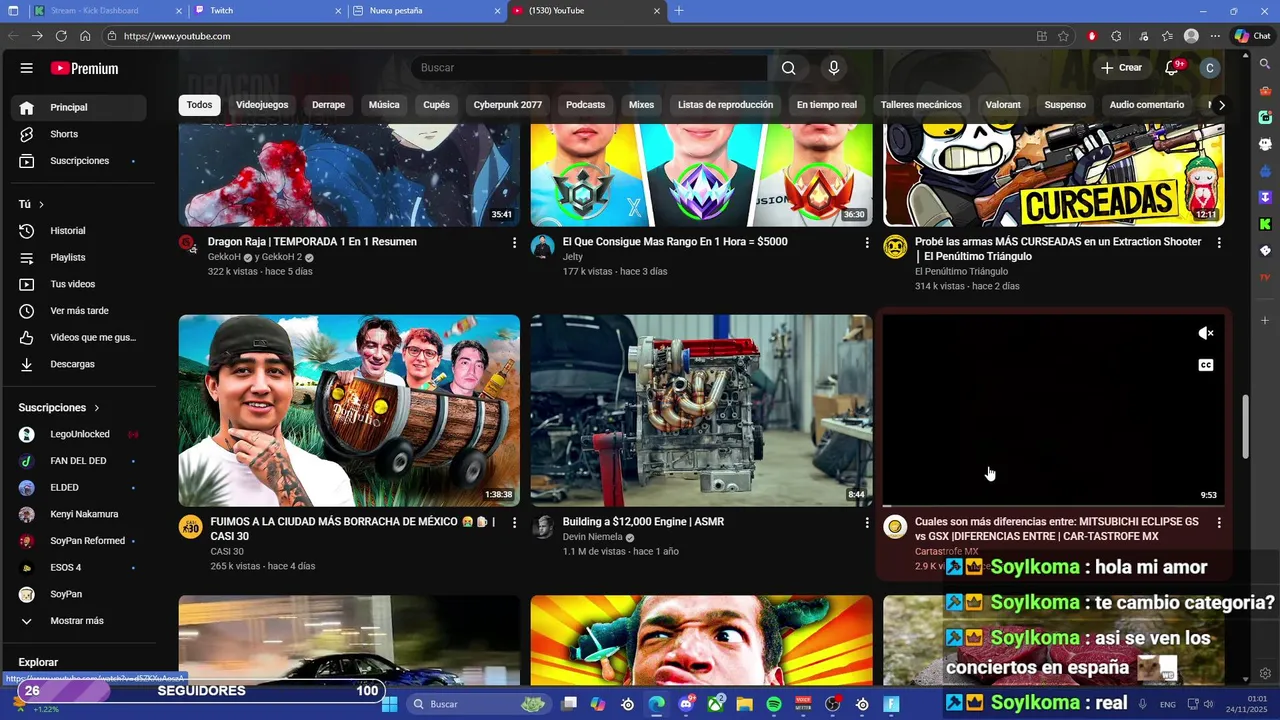The height and width of the screenshot is (720, 1280).
Task: Click the preview video progress bar
Action: 1053,506
